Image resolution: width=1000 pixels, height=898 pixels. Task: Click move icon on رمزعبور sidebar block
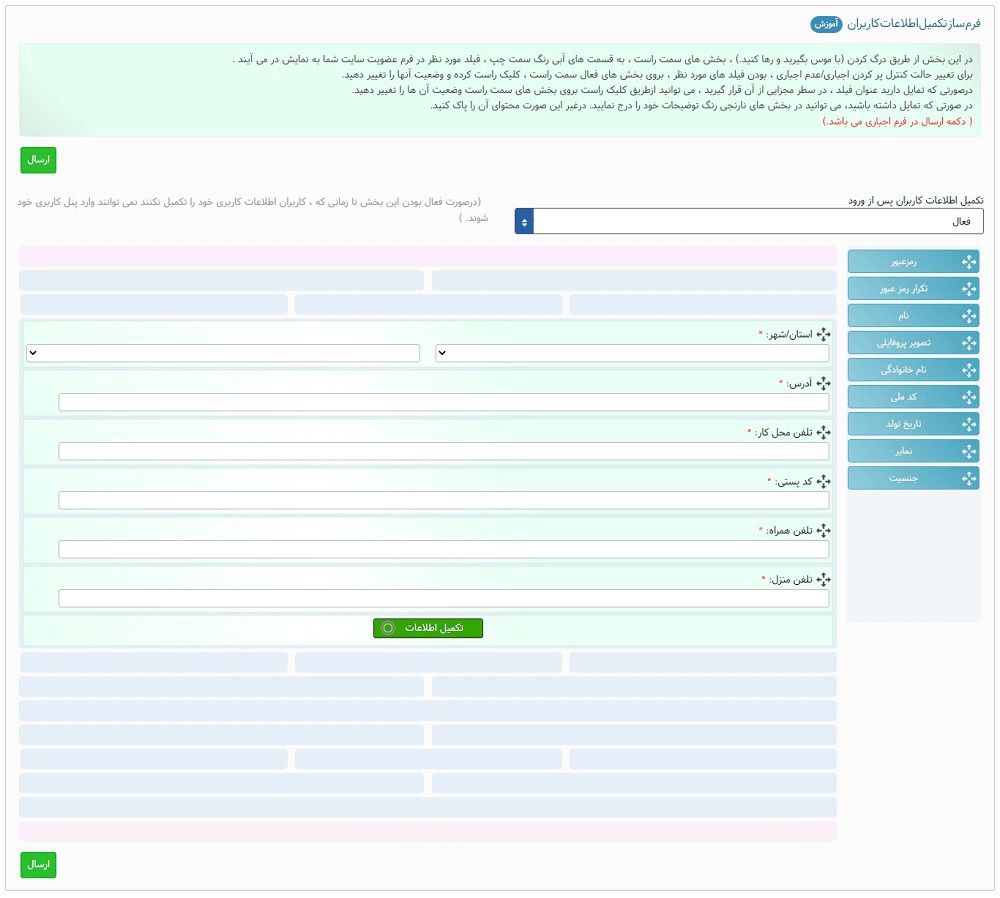pos(968,262)
